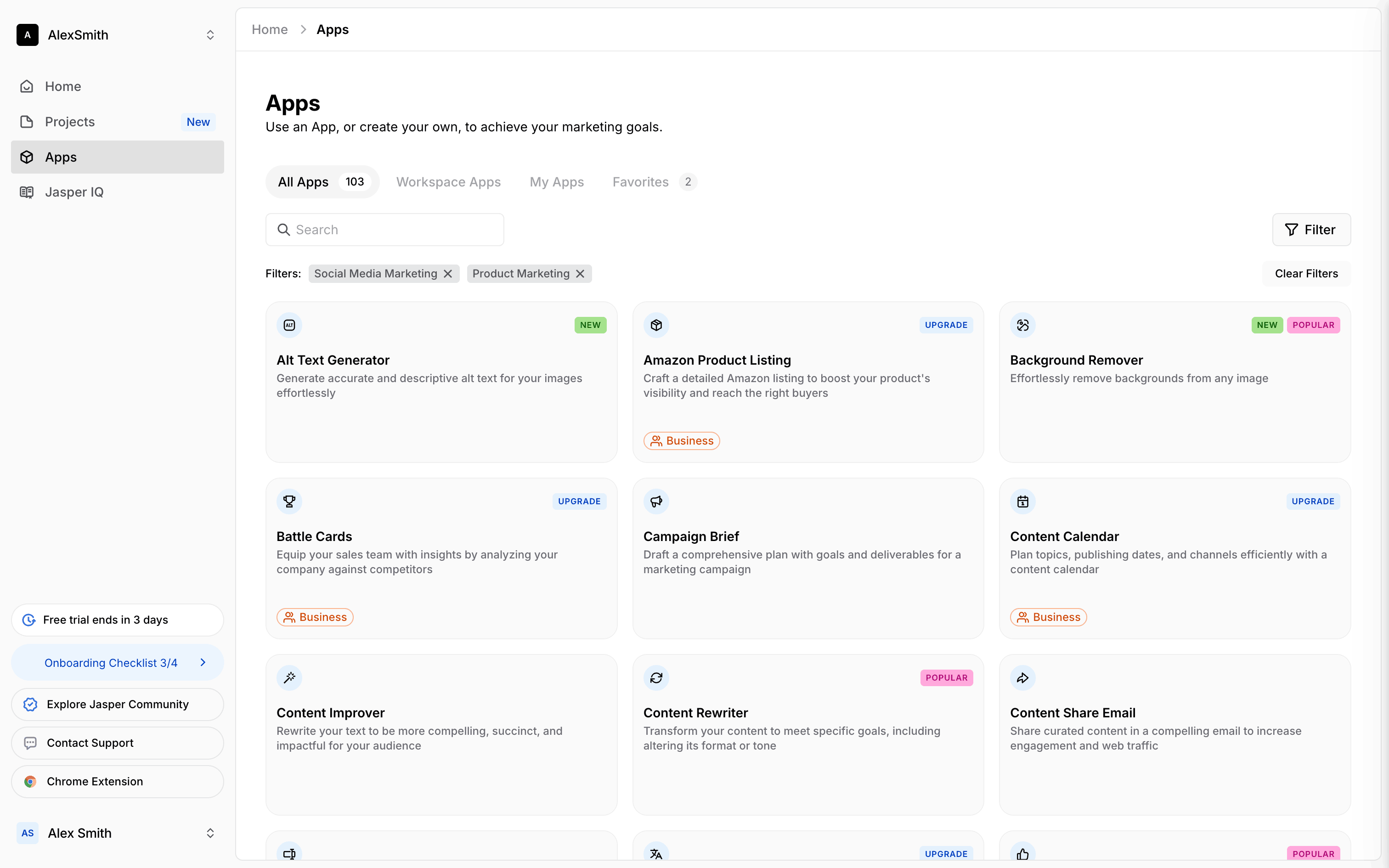Click the Alt Text Generator app icon

(289, 325)
